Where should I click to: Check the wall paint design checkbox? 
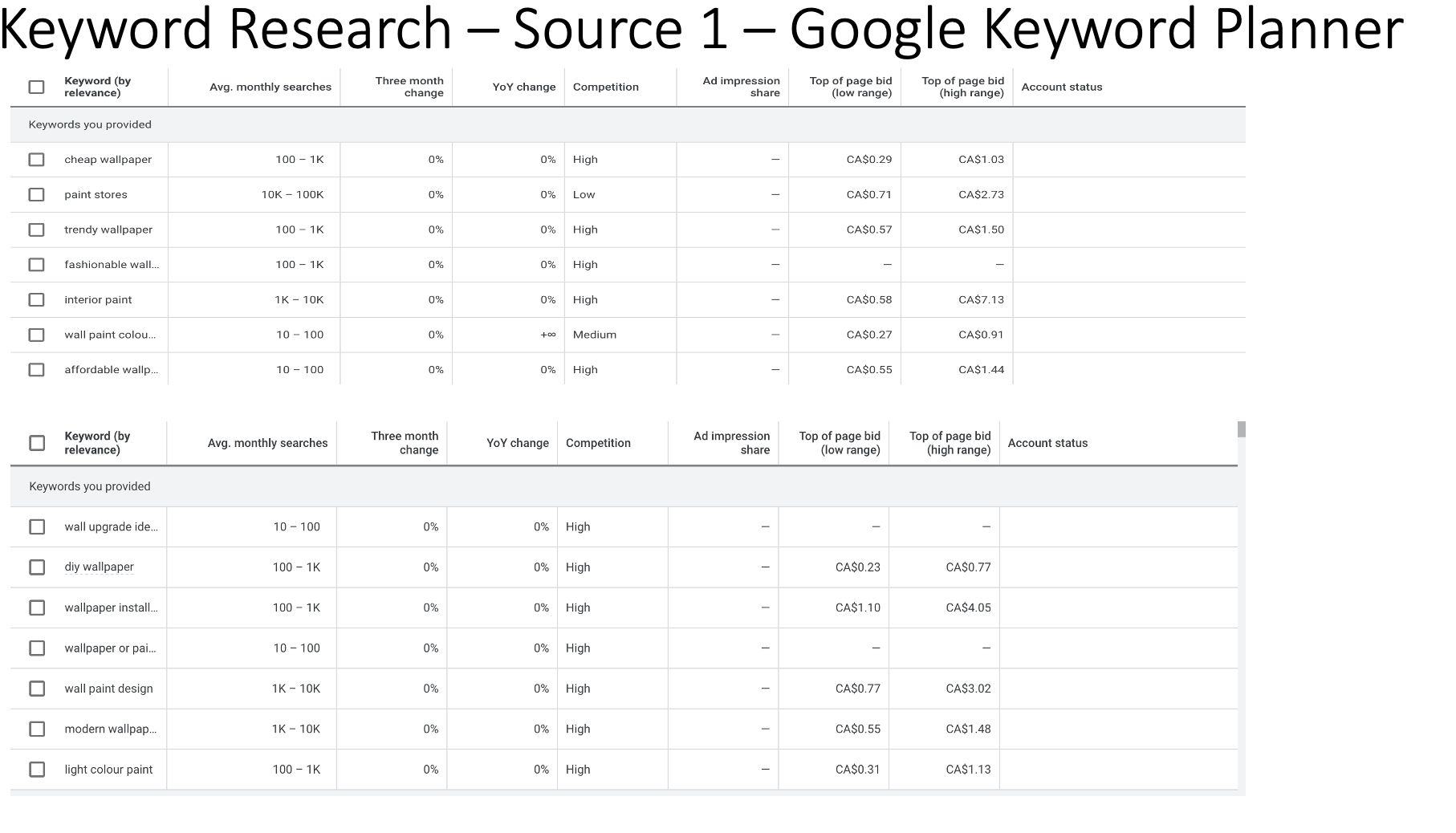[37, 689]
